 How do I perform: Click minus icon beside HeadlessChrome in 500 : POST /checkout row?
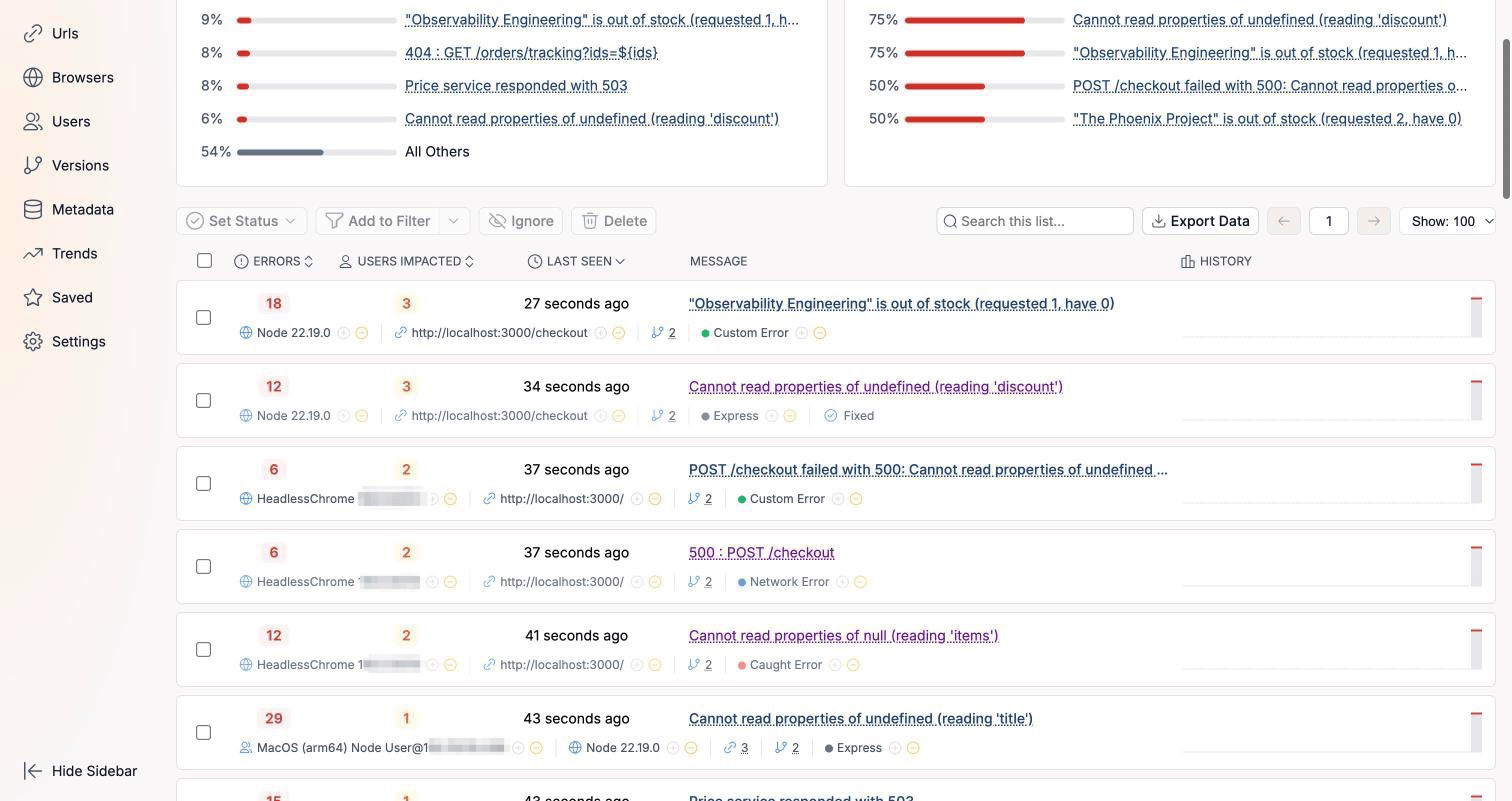[x=450, y=582]
